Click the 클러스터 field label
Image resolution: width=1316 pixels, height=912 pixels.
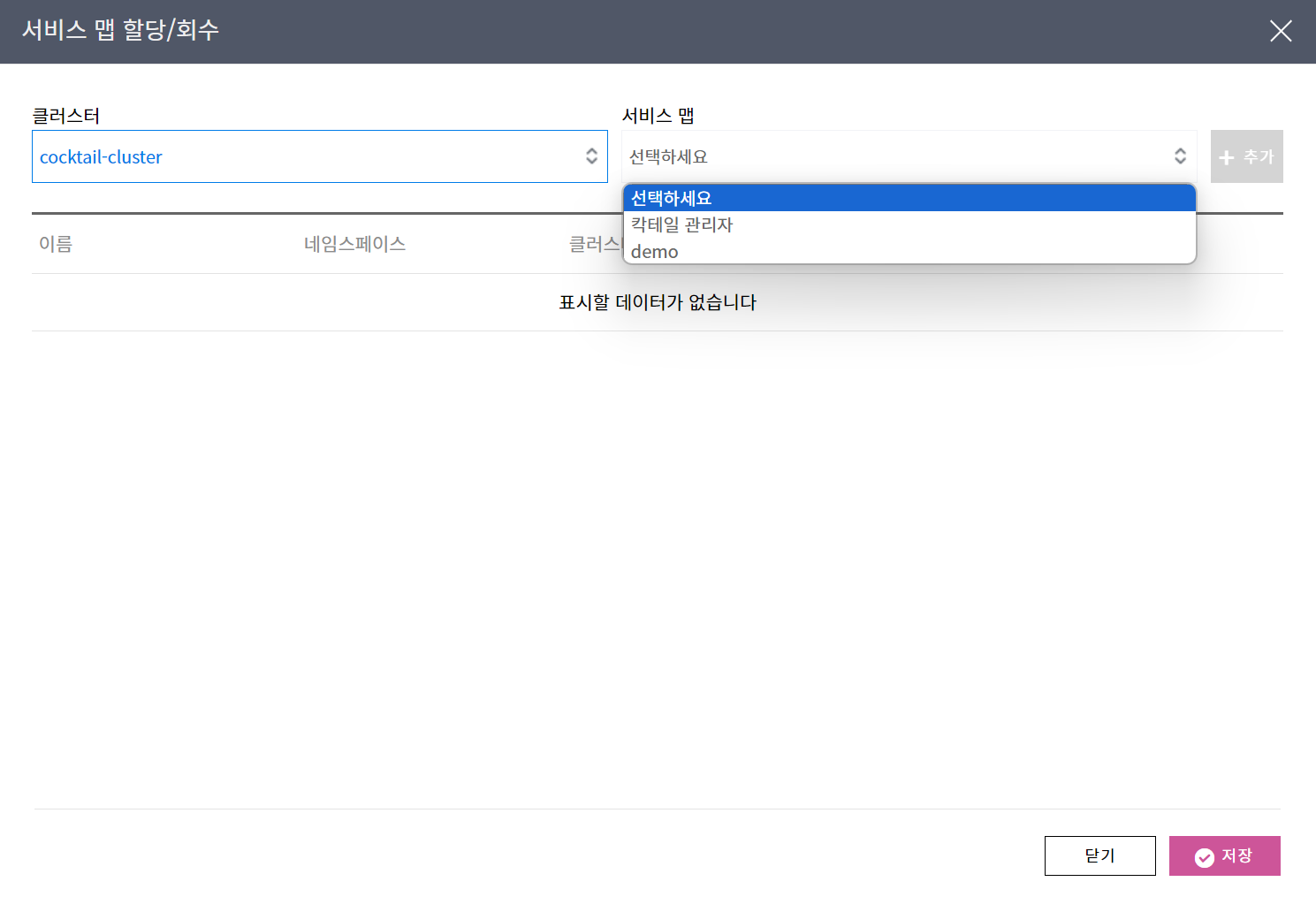(66, 116)
